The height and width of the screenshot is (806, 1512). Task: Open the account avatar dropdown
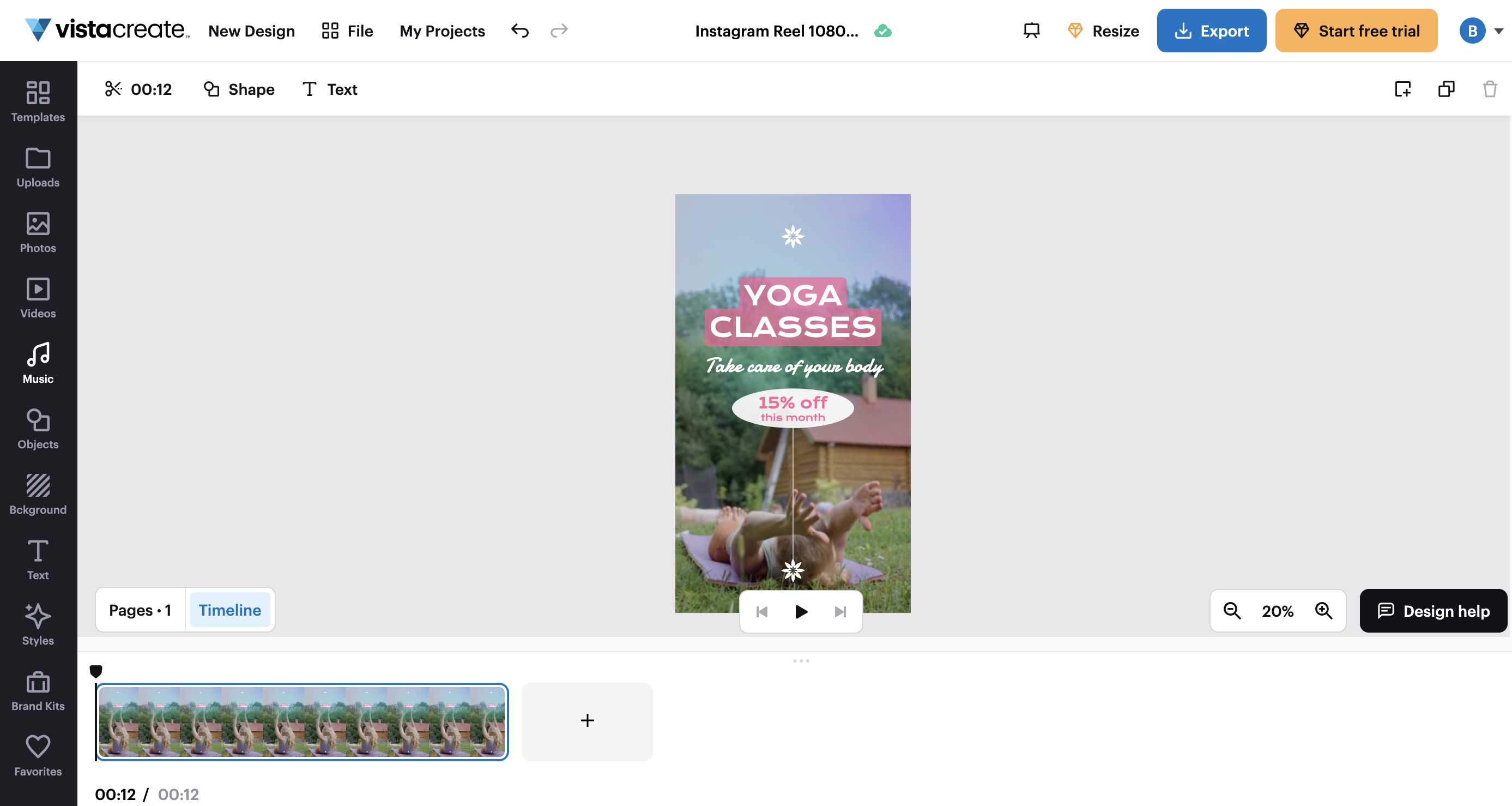(x=1481, y=31)
